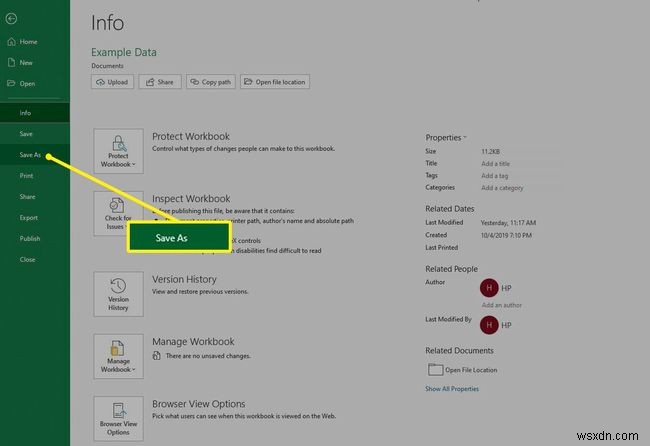Click Show All Properties link
The image size is (650, 446).
coord(452,389)
